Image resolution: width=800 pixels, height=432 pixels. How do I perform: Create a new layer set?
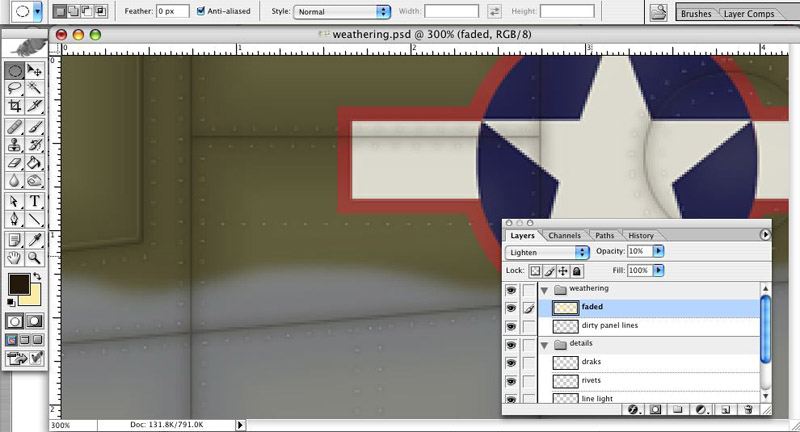pyautogui.click(x=678, y=409)
